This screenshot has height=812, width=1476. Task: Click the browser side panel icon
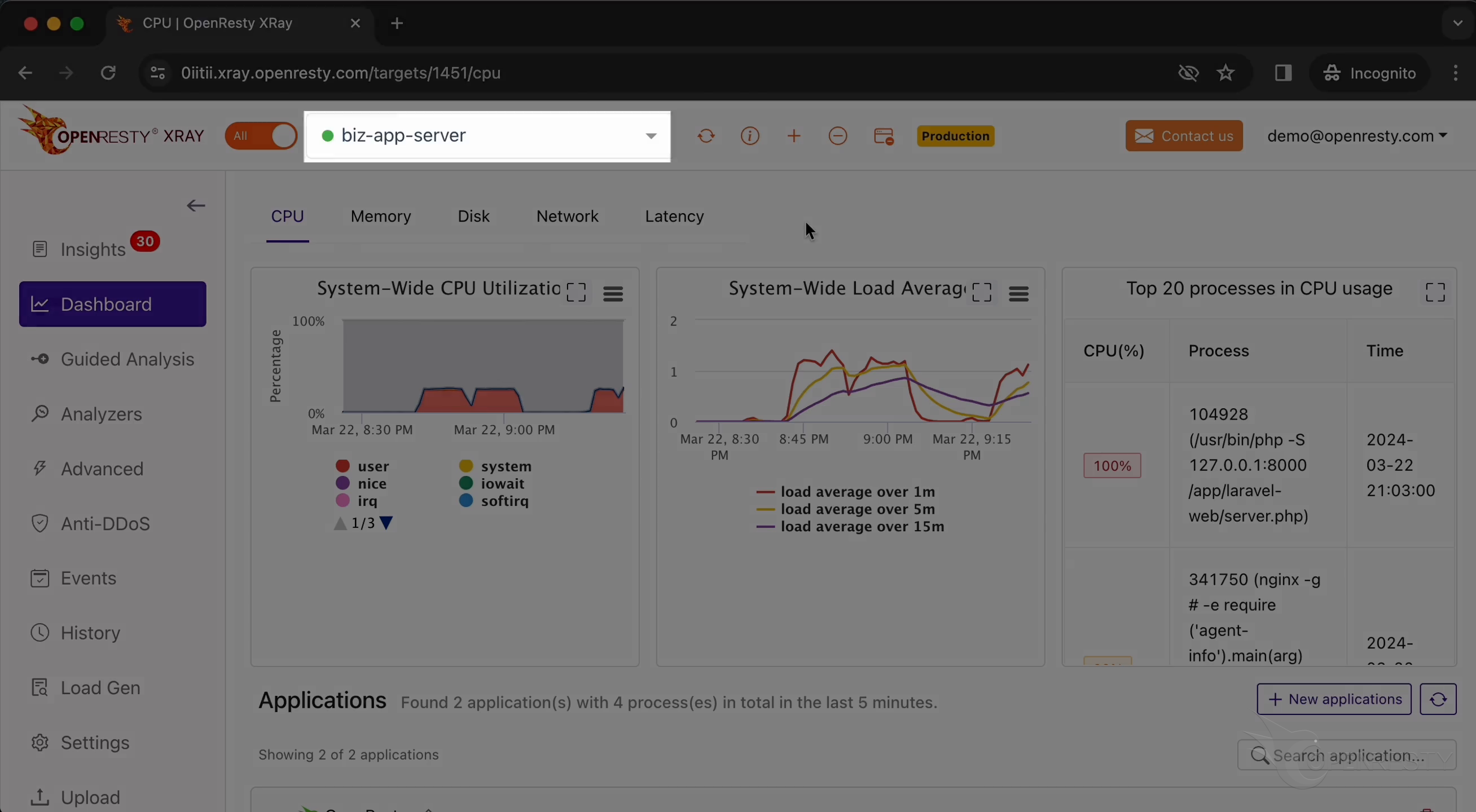(1283, 73)
